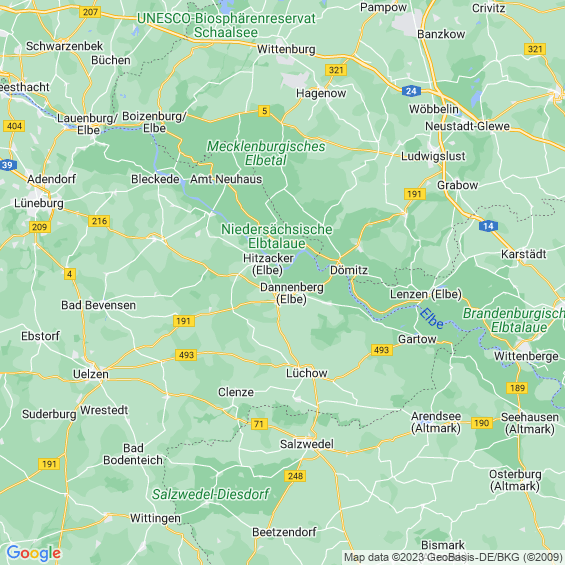
Task: Open the Google logo link
Action: [34, 553]
